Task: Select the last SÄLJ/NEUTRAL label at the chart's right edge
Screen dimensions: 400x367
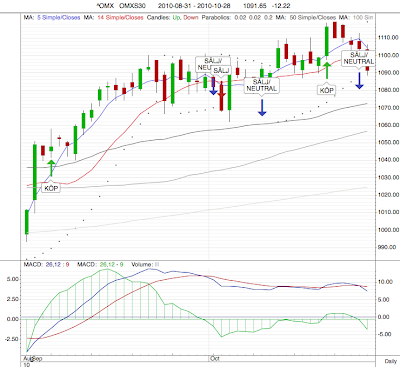Action: [x=358, y=58]
